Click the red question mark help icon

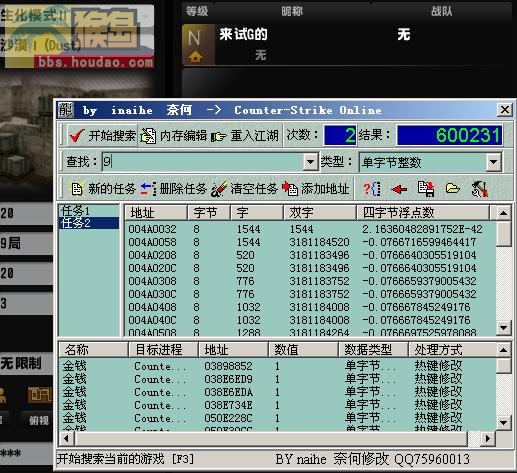click(x=372, y=189)
